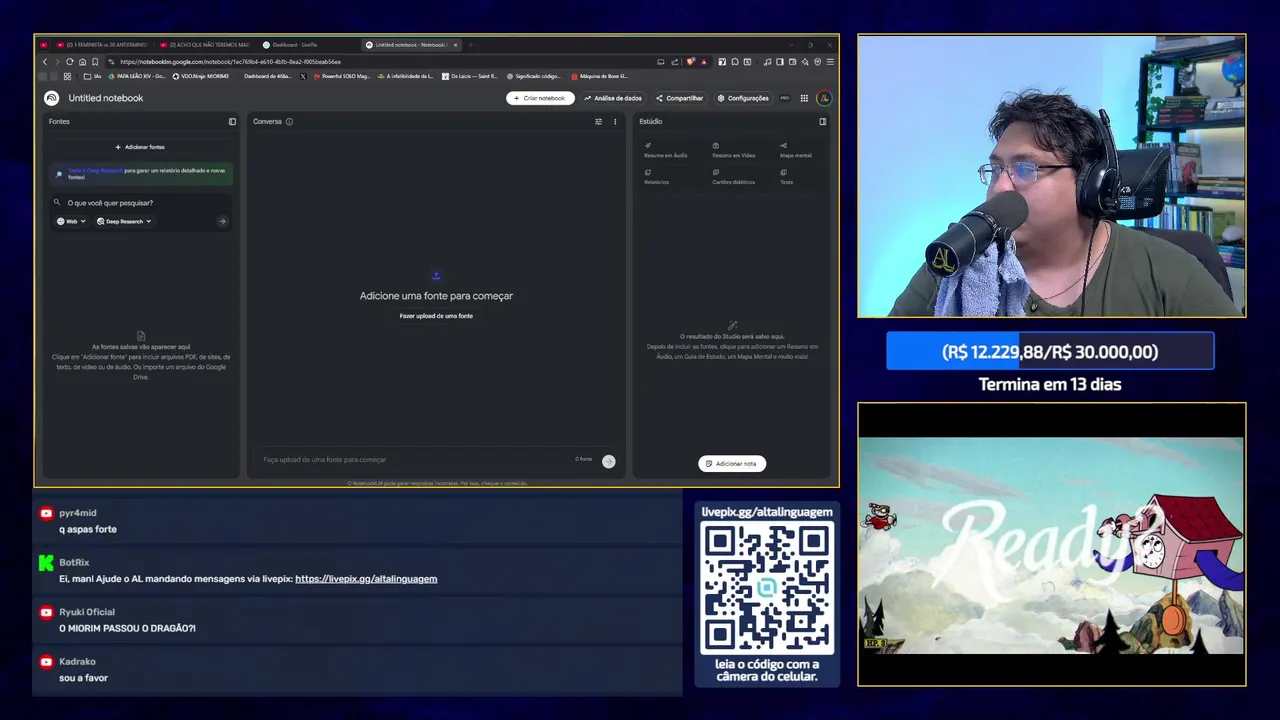The width and height of the screenshot is (1280, 720).
Task: Expand the Deep Research dropdown
Action: tap(124, 221)
